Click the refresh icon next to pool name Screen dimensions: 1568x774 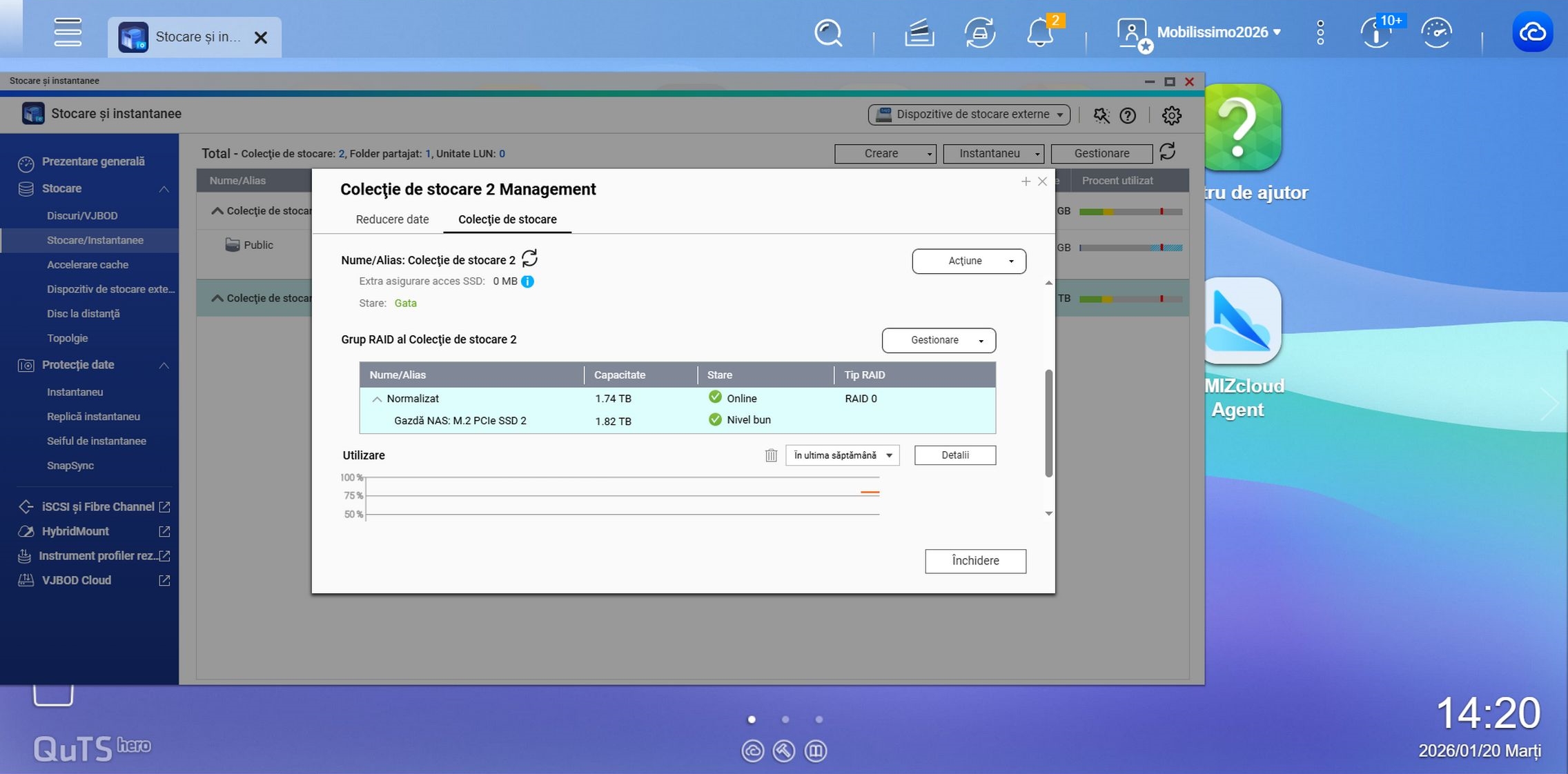point(529,259)
